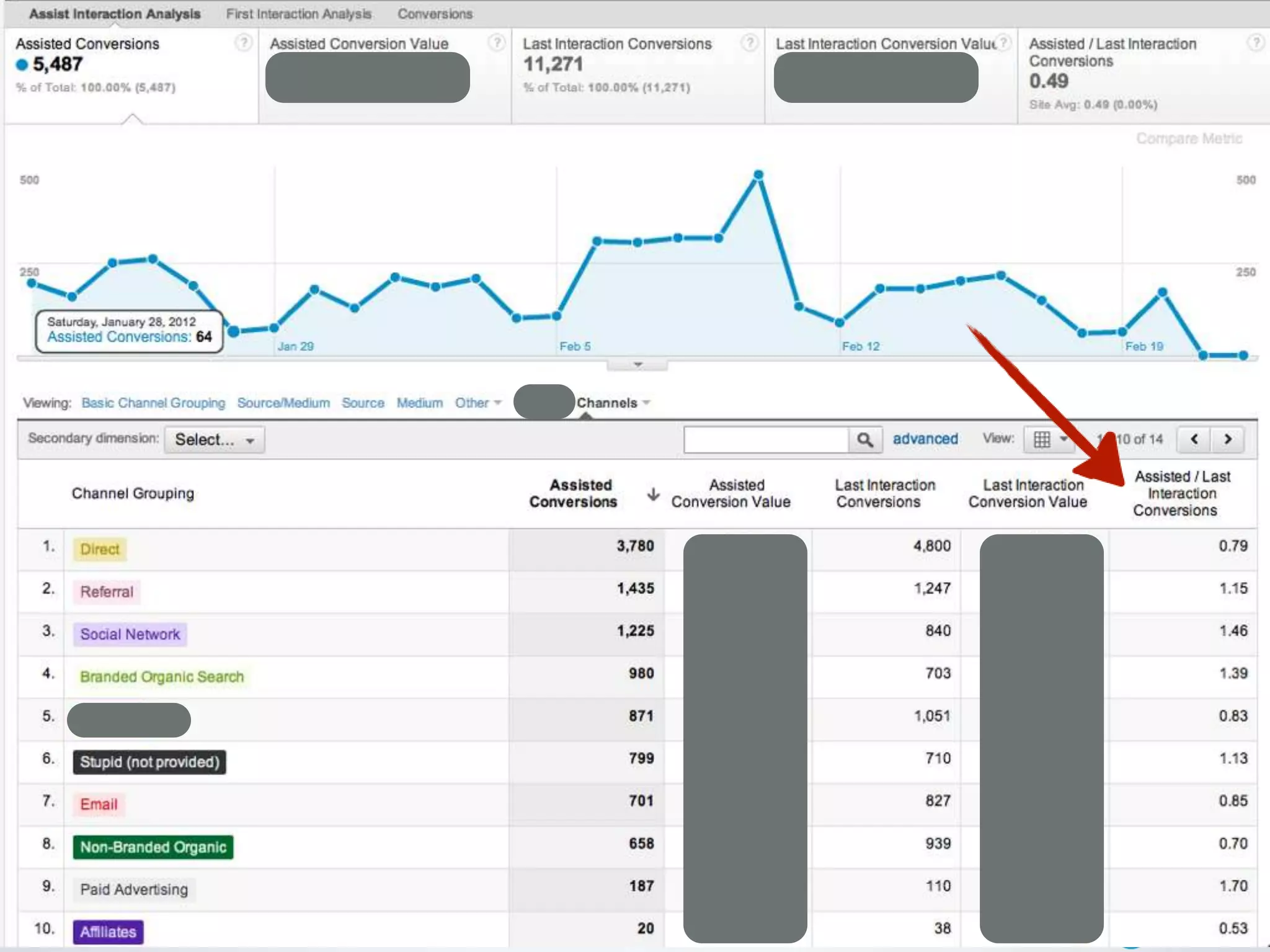The width and height of the screenshot is (1270, 952).
Task: Switch to First Interaction Analysis tab
Action: click(x=298, y=14)
